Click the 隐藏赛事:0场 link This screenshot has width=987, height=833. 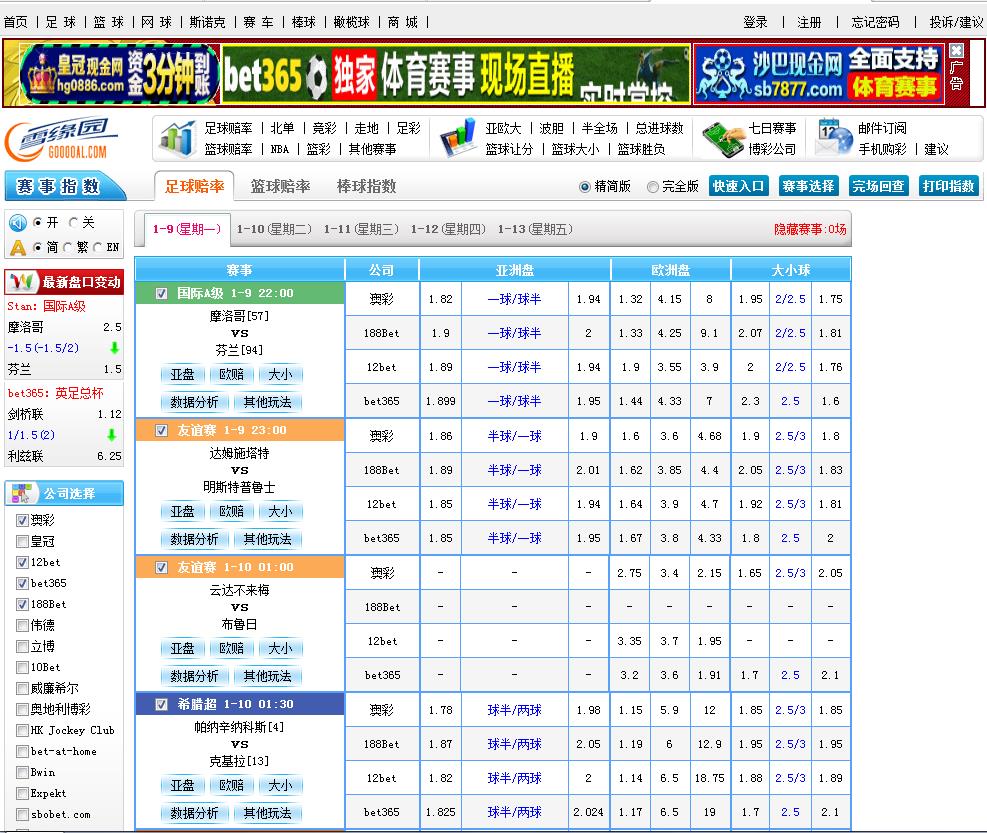810,229
